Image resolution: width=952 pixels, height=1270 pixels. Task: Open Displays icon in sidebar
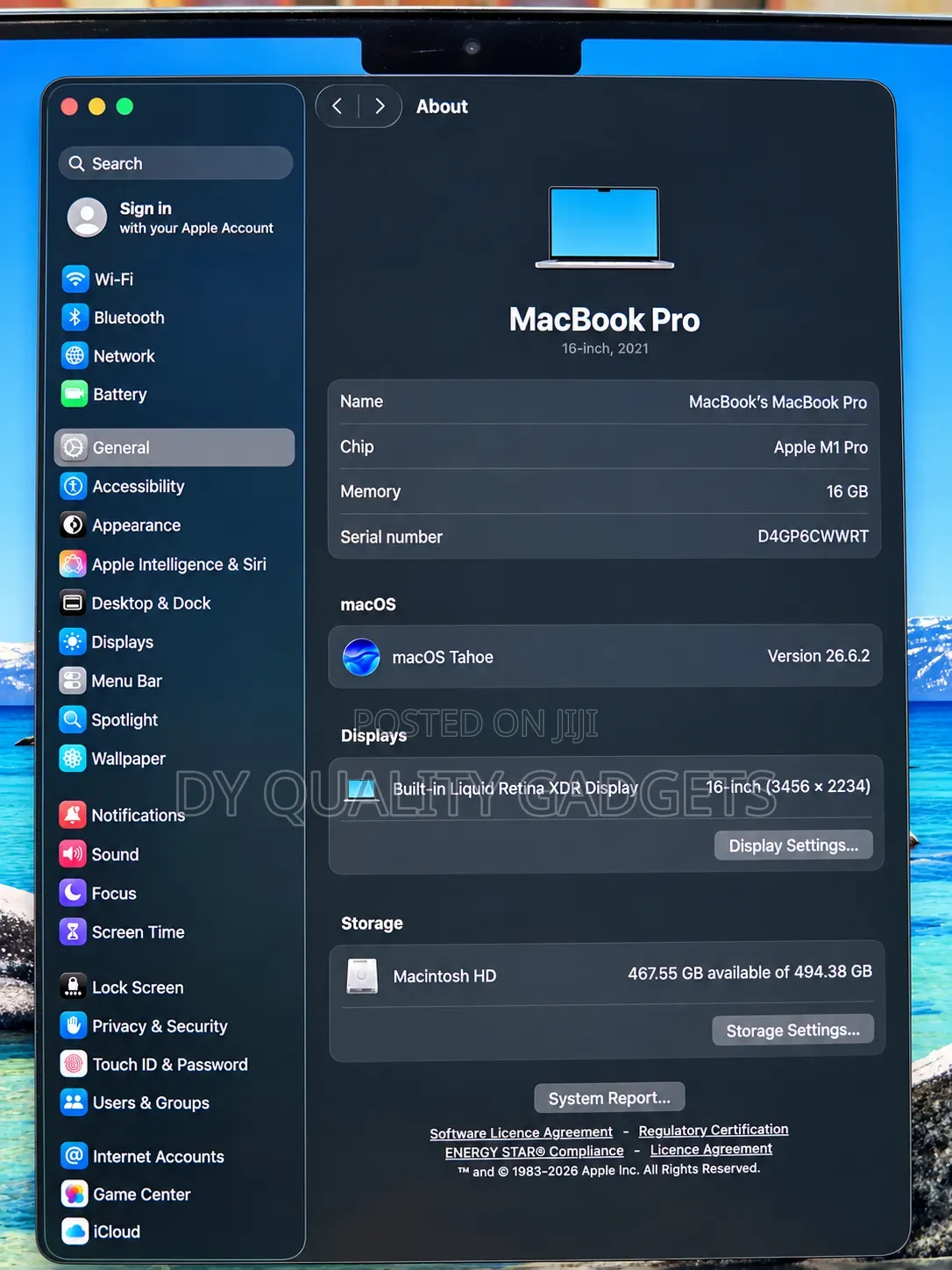tap(73, 641)
